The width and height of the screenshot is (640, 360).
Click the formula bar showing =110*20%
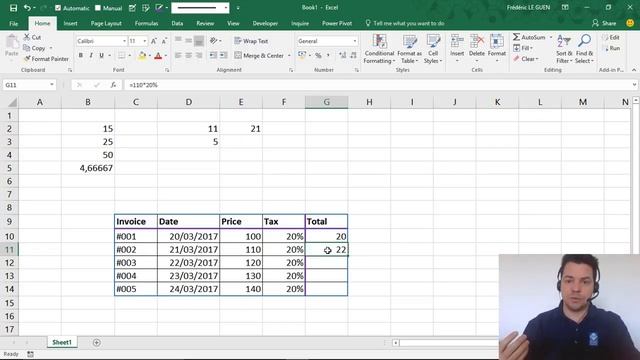(378, 85)
